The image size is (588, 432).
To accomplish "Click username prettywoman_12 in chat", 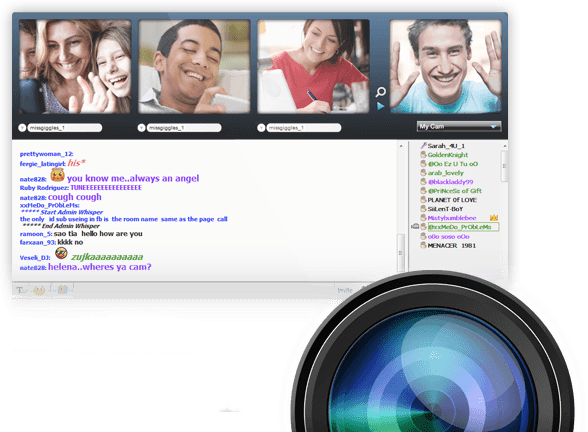I will point(46,154).
